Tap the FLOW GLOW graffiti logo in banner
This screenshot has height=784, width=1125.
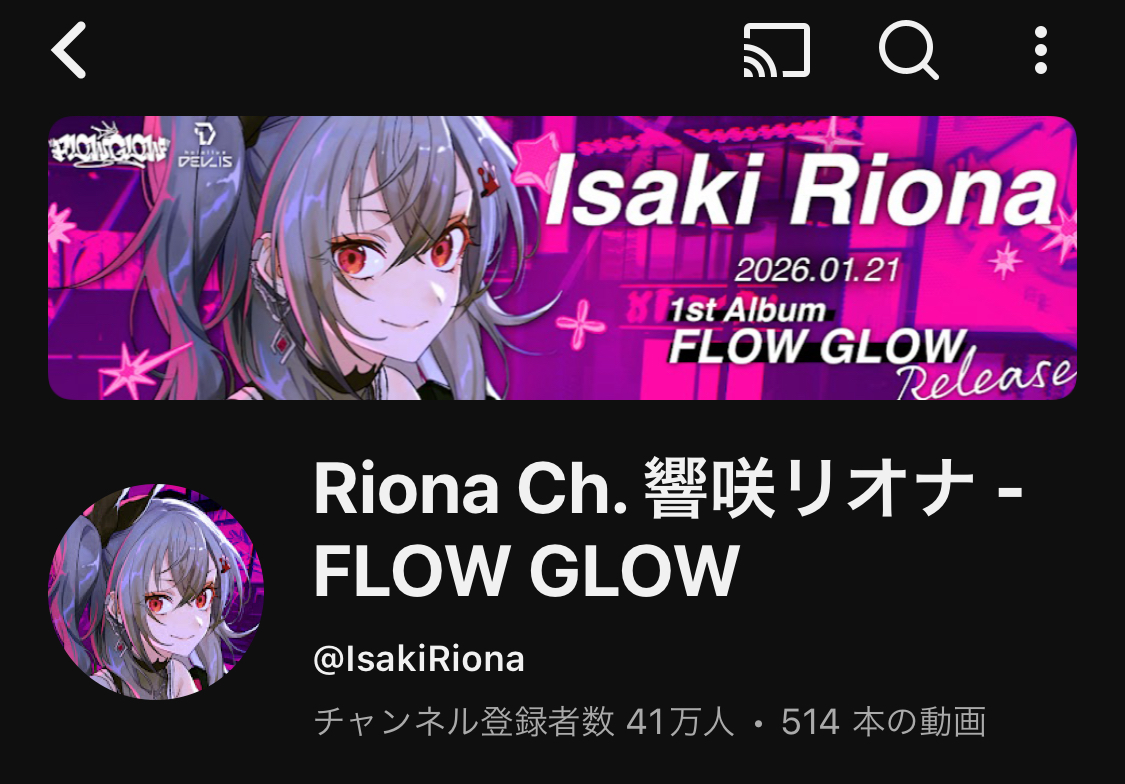109,146
